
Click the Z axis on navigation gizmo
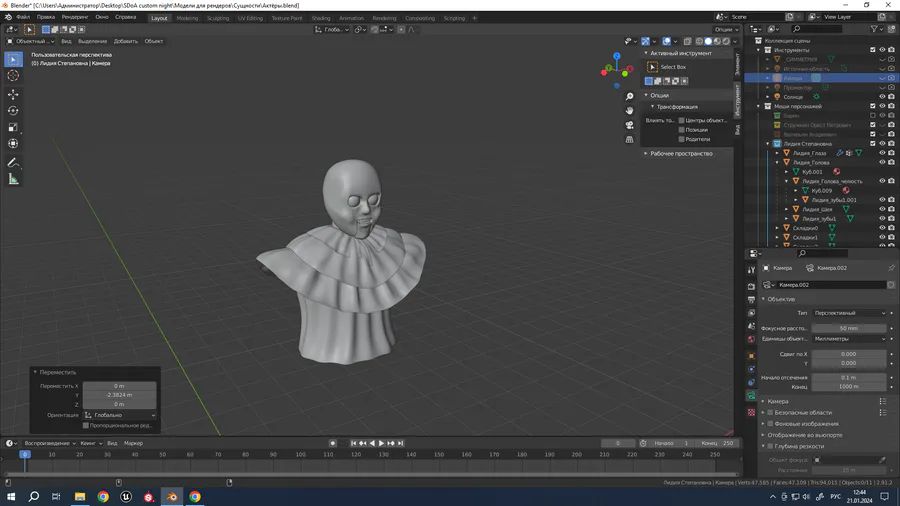[x=616, y=56]
